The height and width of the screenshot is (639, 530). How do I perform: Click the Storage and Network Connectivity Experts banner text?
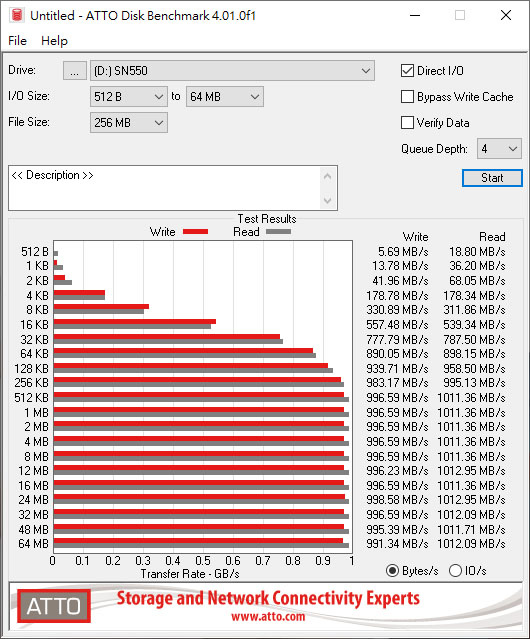268,598
